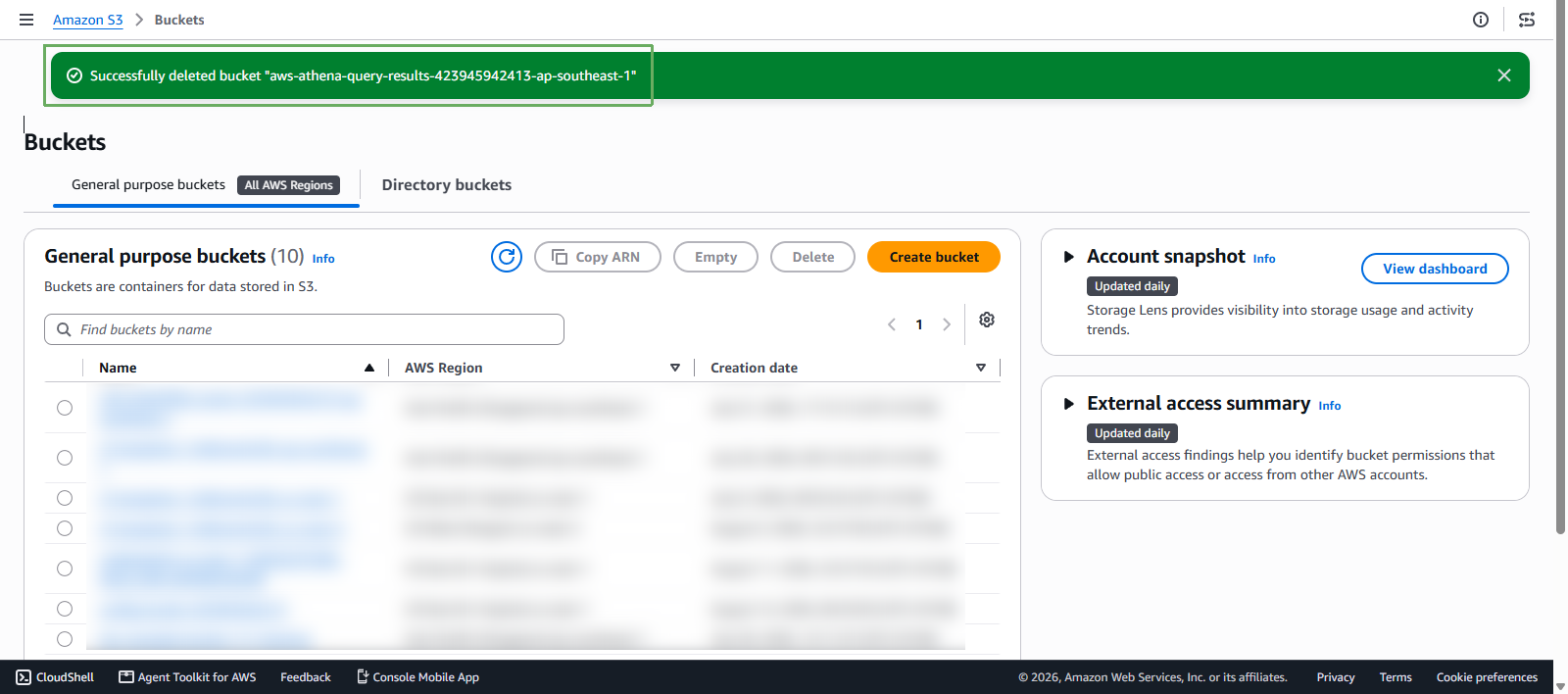Dismiss the success banner with the X
This screenshot has width=1568, height=694.
point(1504,75)
